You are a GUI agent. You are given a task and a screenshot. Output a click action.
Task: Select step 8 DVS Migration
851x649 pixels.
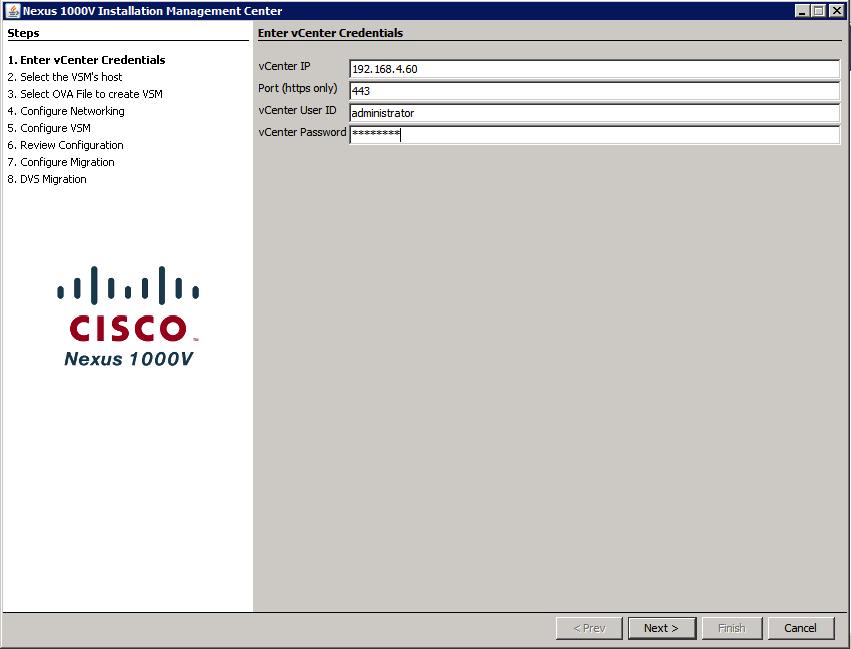[47, 179]
